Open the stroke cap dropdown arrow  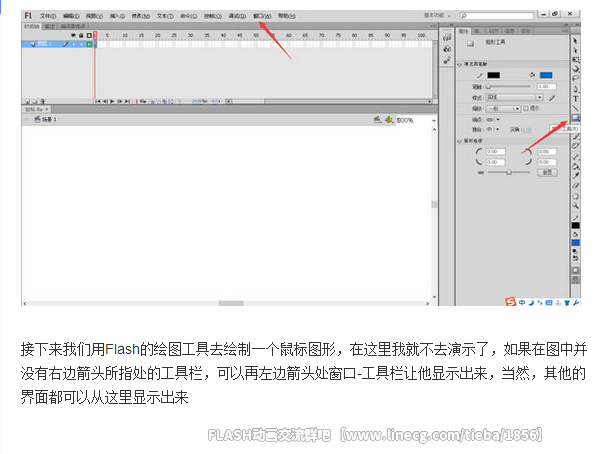point(498,119)
